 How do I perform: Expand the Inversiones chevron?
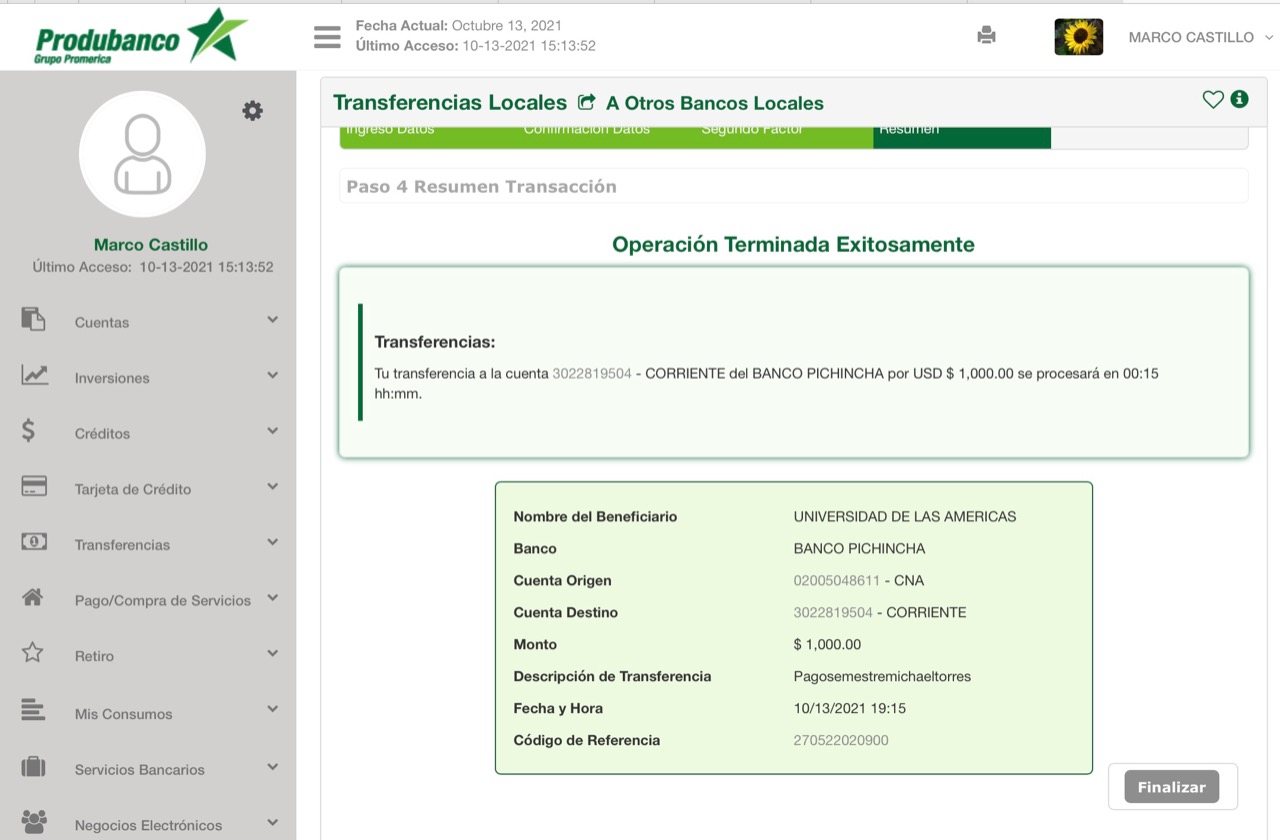pos(272,375)
